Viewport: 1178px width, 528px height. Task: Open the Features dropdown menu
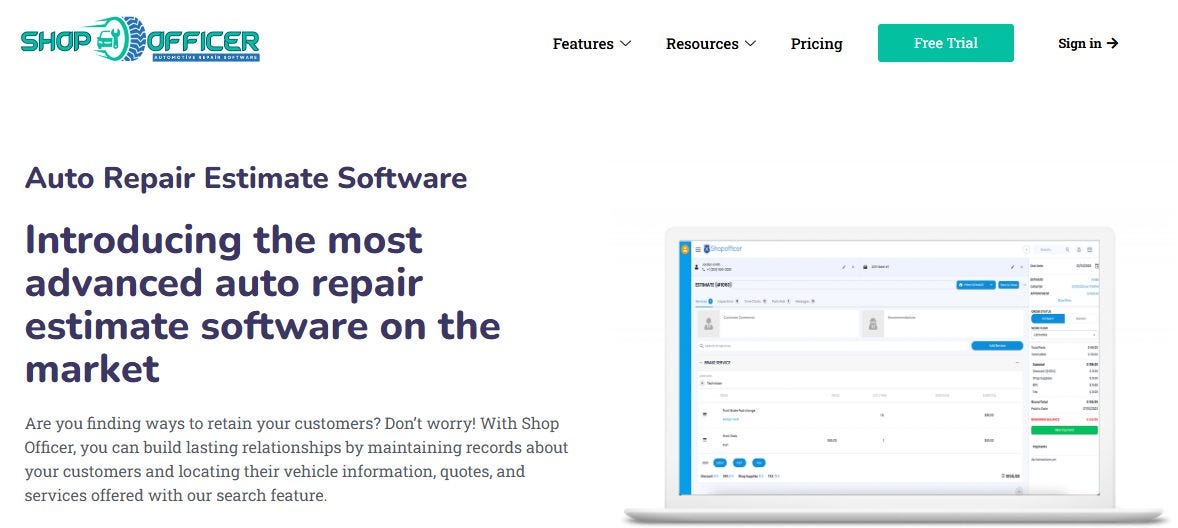pos(592,44)
